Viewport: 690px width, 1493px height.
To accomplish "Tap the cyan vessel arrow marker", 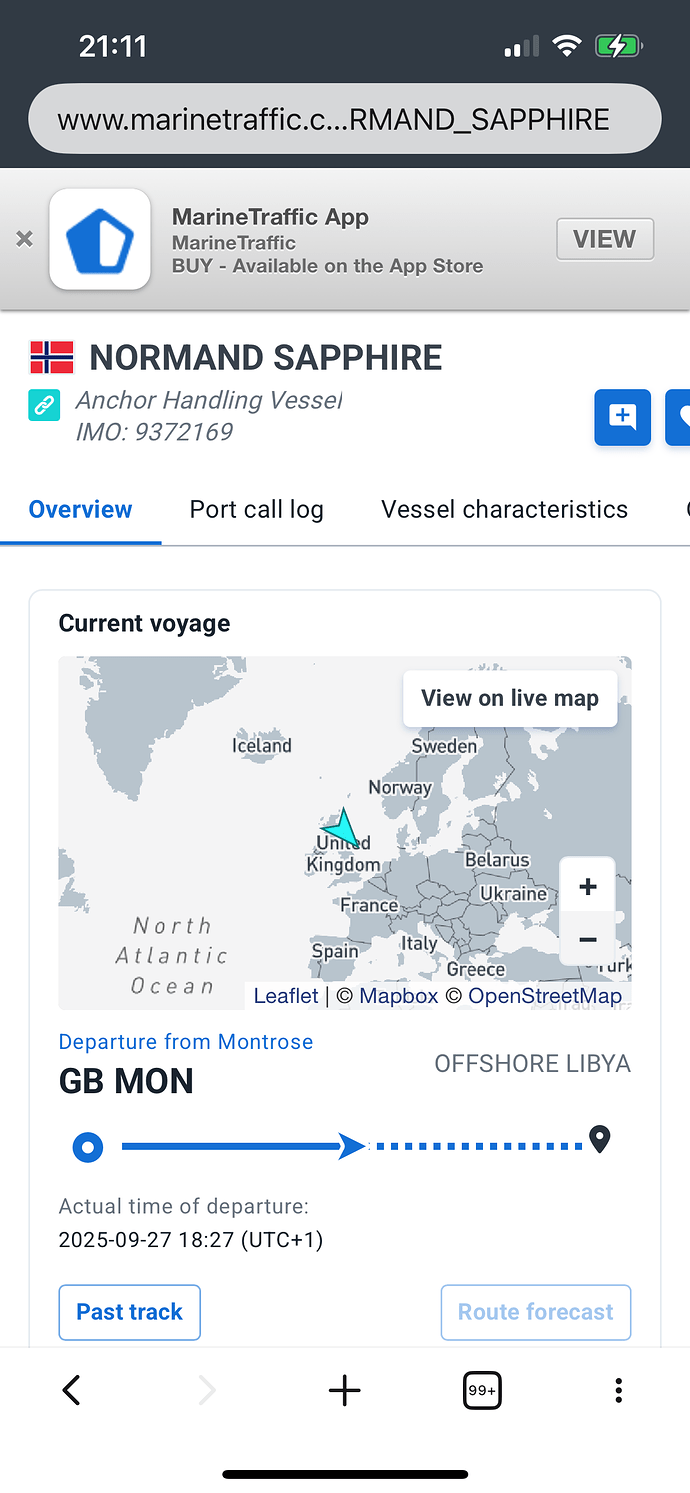I will 341,829.
